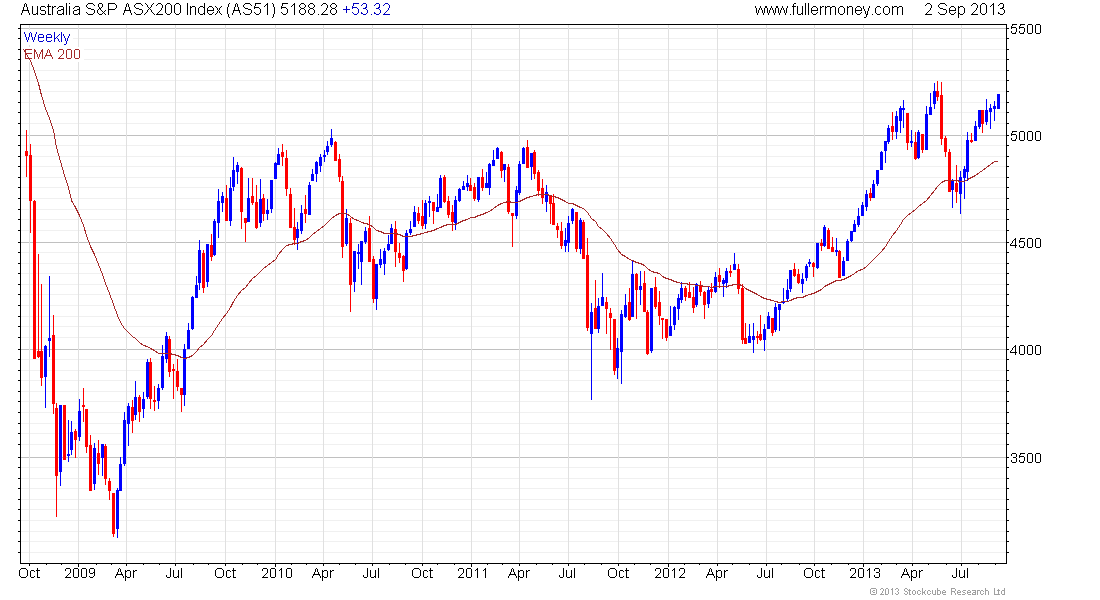Image resolution: width=1100 pixels, height=600 pixels.
Task: Click the latest blue candle at chart end
Action: (998, 102)
